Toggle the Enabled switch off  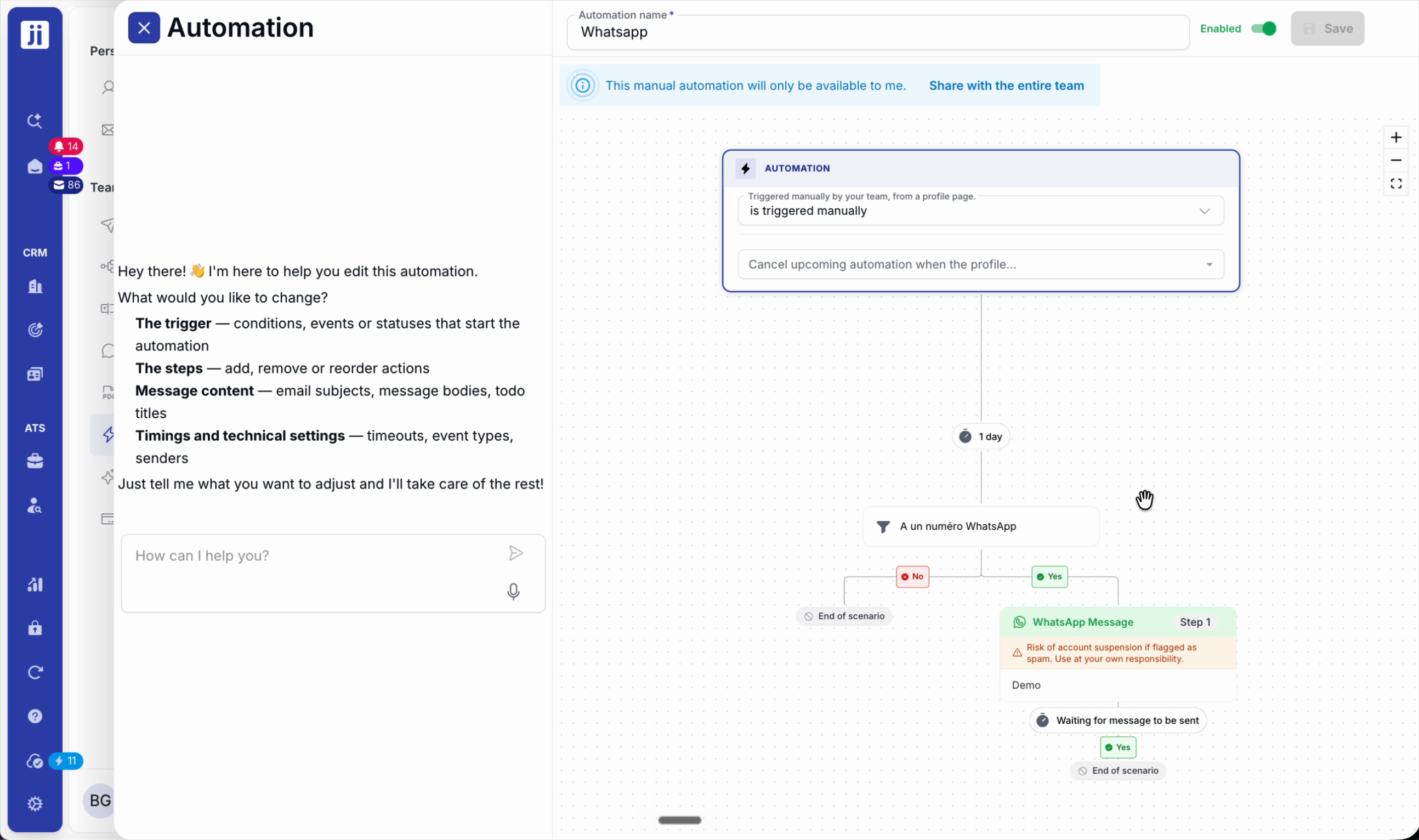(1263, 29)
